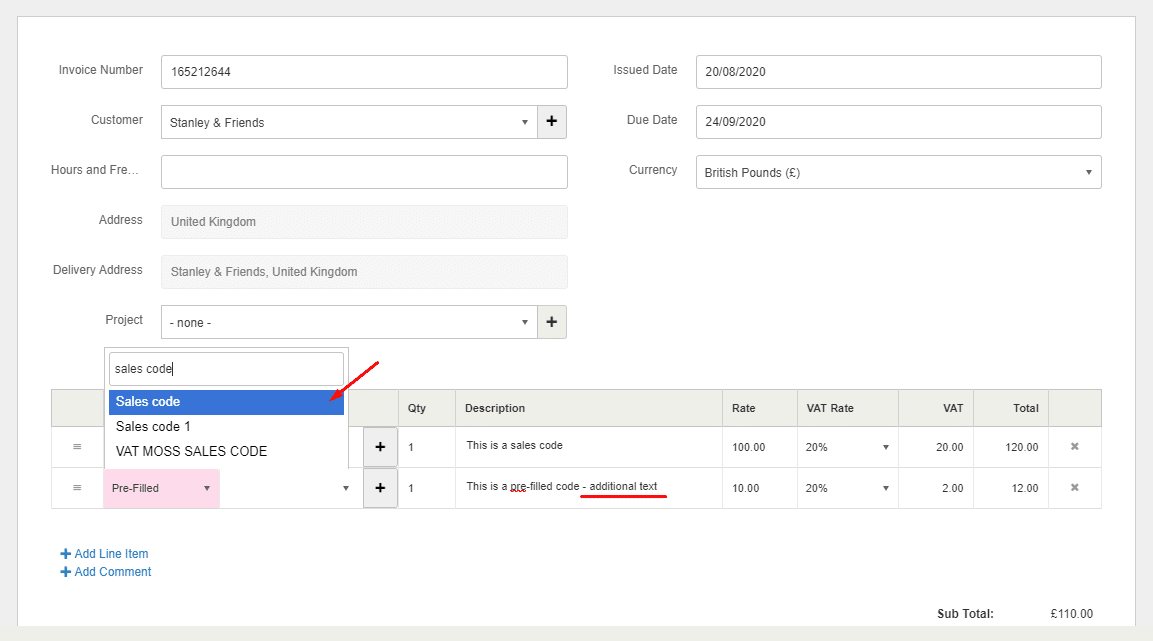The width and height of the screenshot is (1153, 641).
Task: Open the Pre-Filled code dropdown
Action: (x=162, y=488)
